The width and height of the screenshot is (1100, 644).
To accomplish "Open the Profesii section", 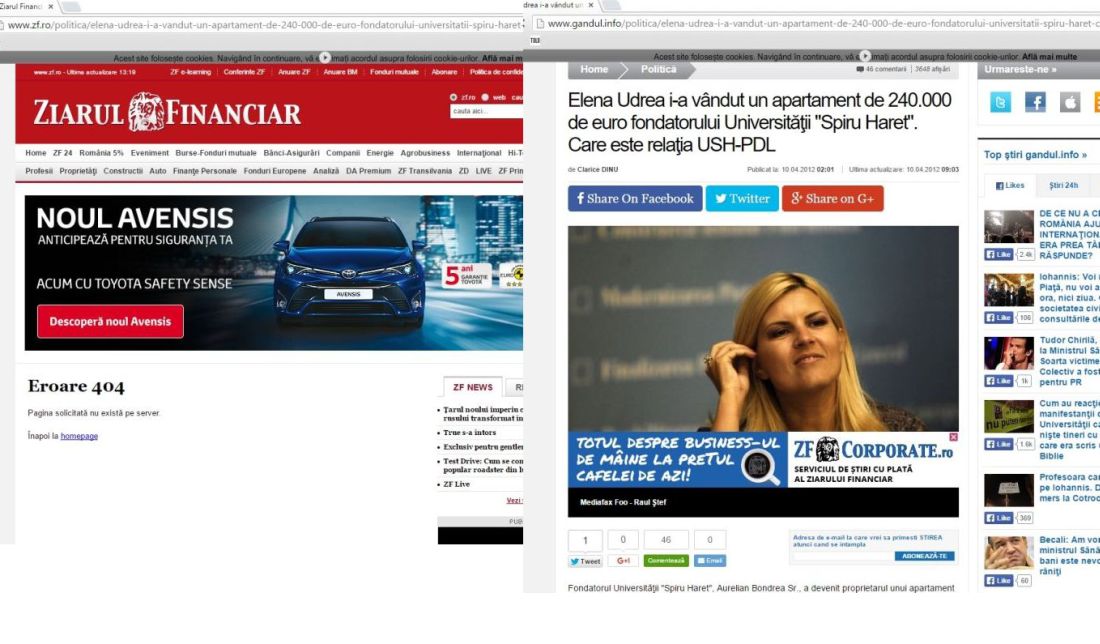I will [39, 171].
